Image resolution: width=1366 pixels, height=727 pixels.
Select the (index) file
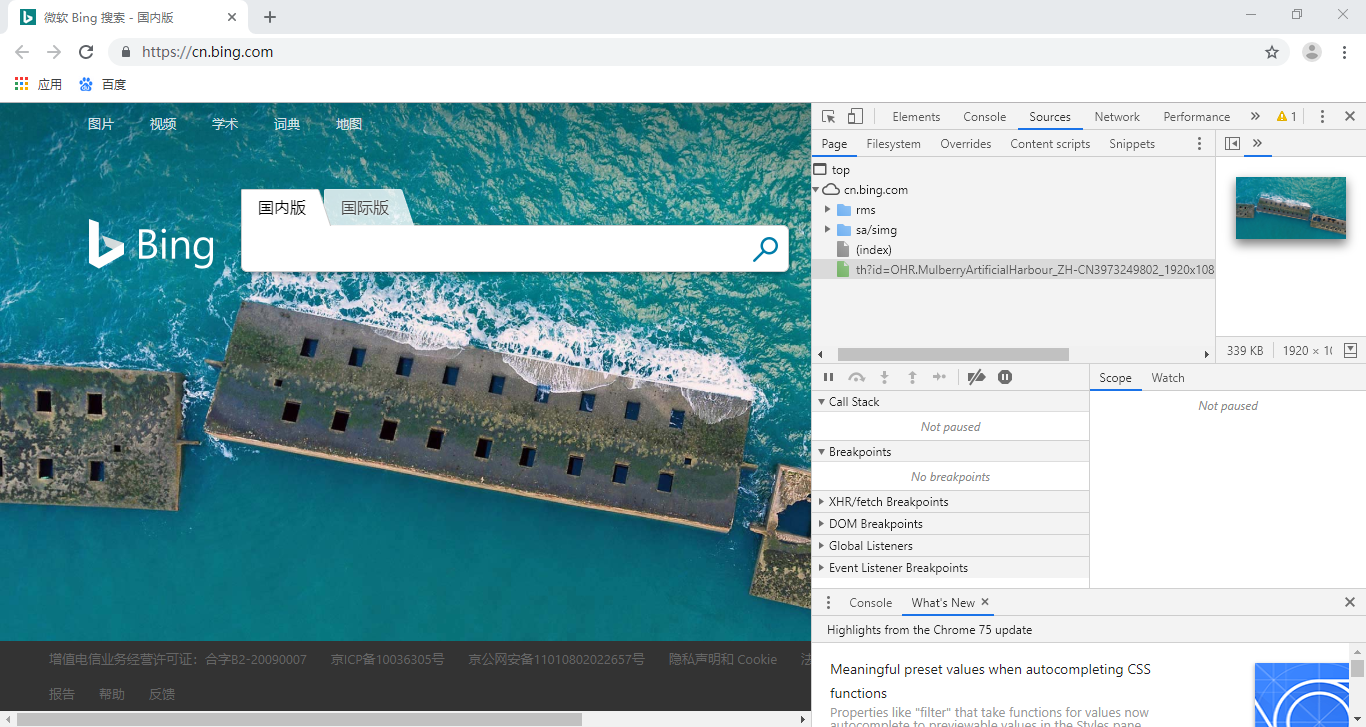[873, 250]
